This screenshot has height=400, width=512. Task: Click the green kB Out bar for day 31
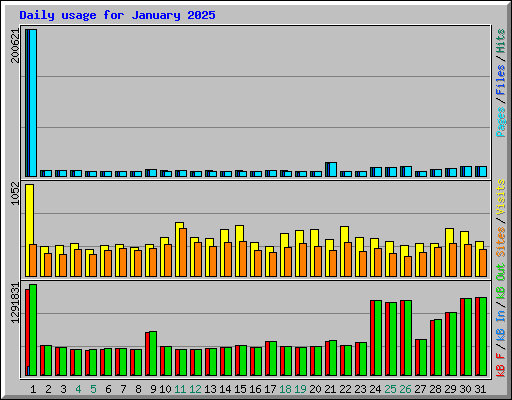click(x=483, y=337)
